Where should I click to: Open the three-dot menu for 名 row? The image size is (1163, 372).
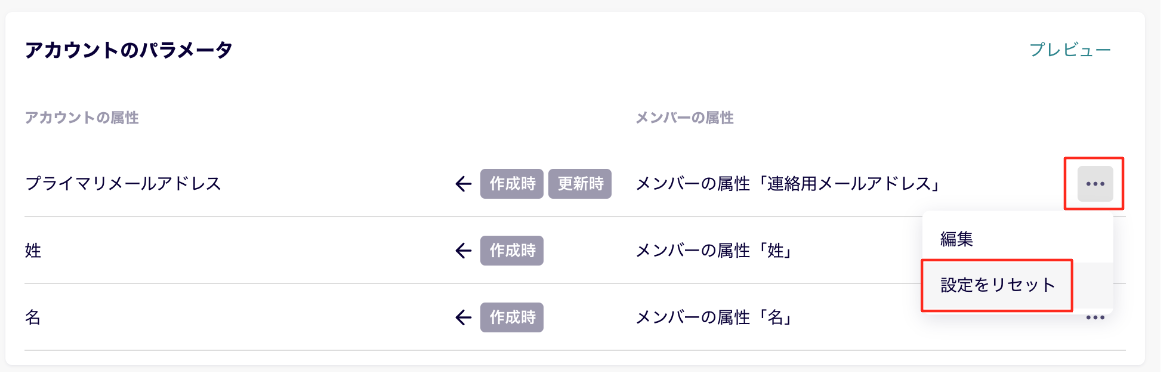[x=1095, y=317]
